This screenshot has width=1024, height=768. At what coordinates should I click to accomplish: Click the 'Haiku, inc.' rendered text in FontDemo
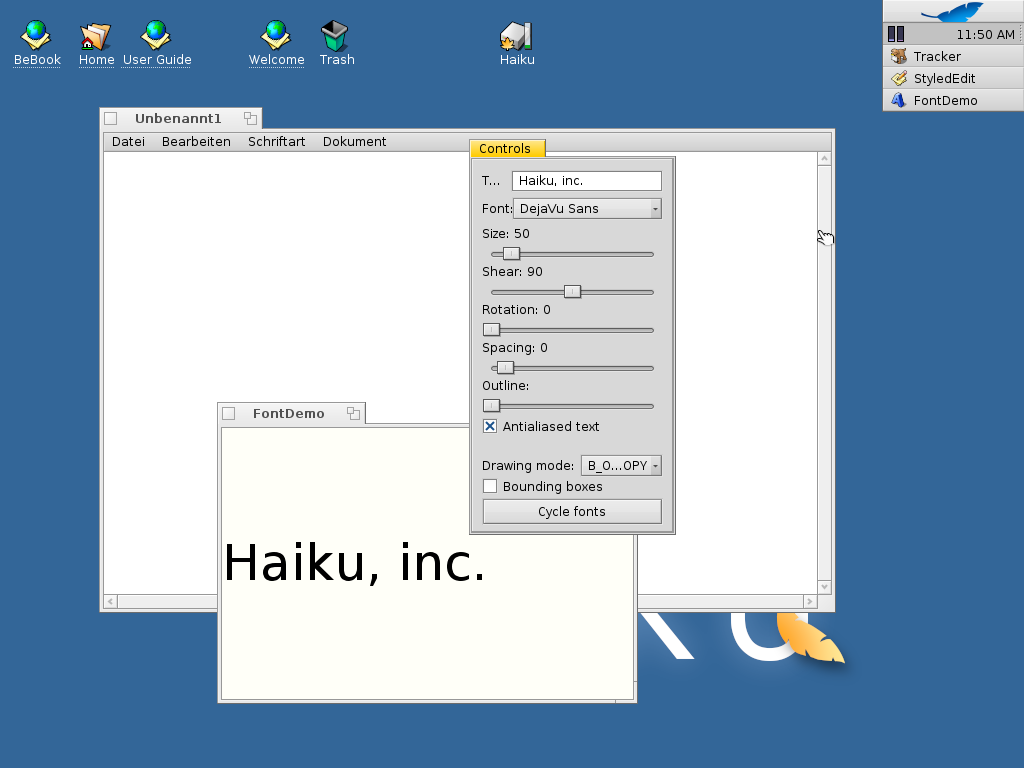point(355,563)
